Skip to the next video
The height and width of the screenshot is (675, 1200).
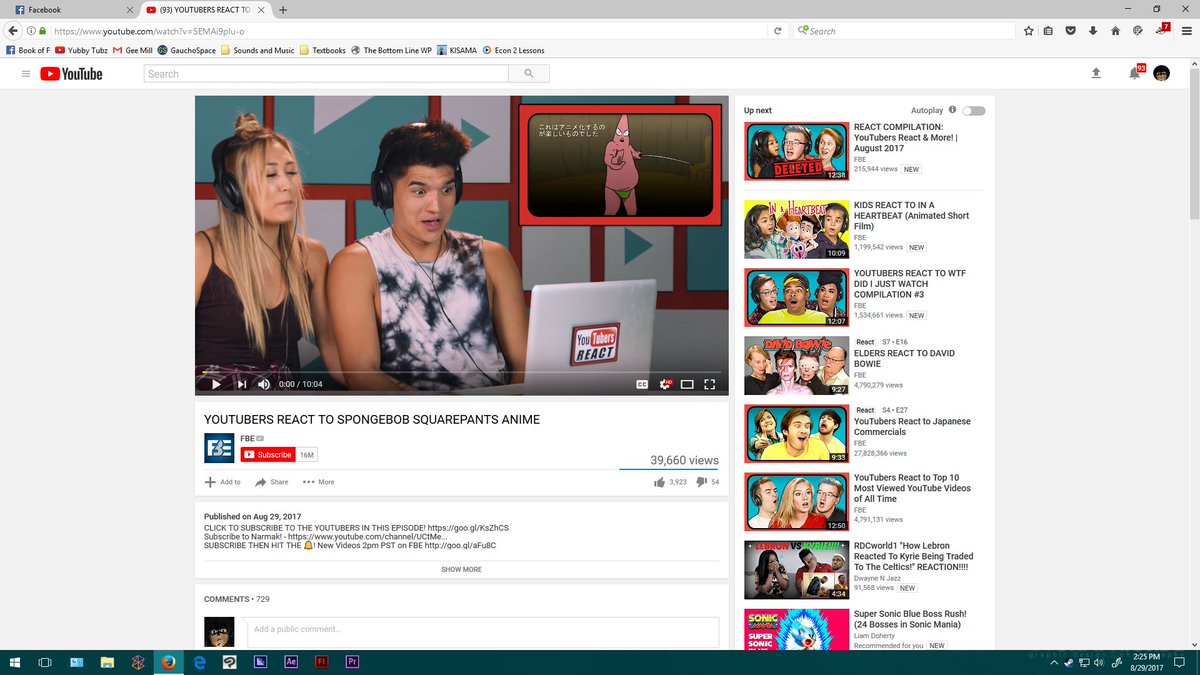coord(241,384)
